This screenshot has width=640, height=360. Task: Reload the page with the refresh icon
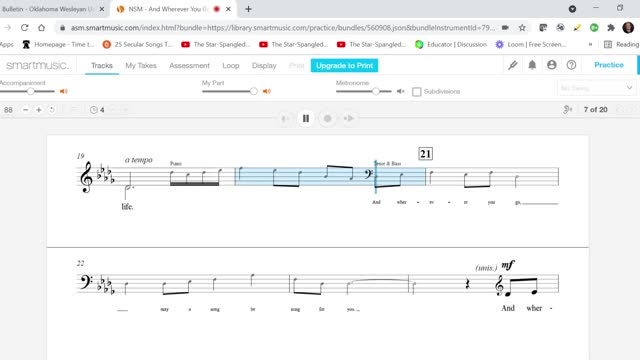pyautogui.click(x=24, y=28)
